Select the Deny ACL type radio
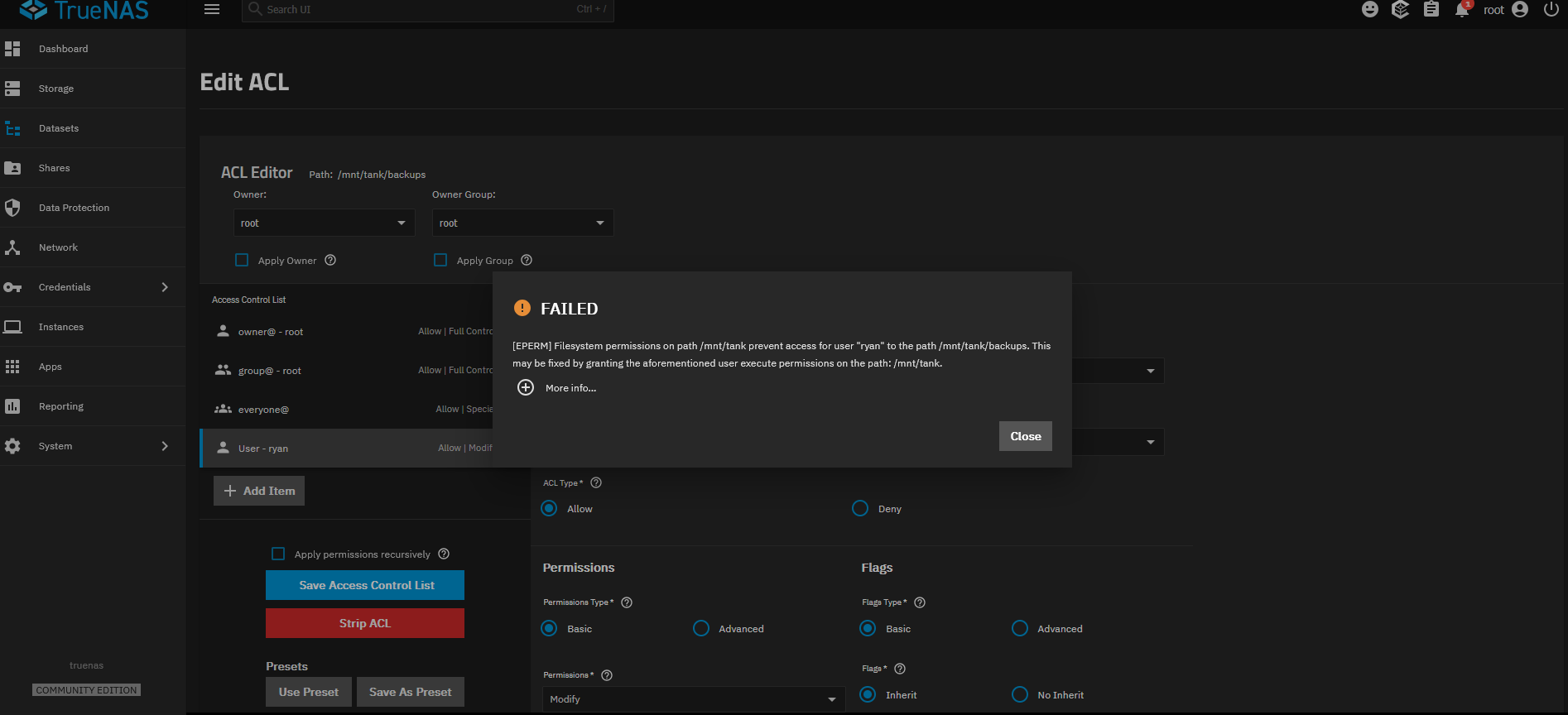Image resolution: width=1568 pixels, height=715 pixels. click(860, 508)
